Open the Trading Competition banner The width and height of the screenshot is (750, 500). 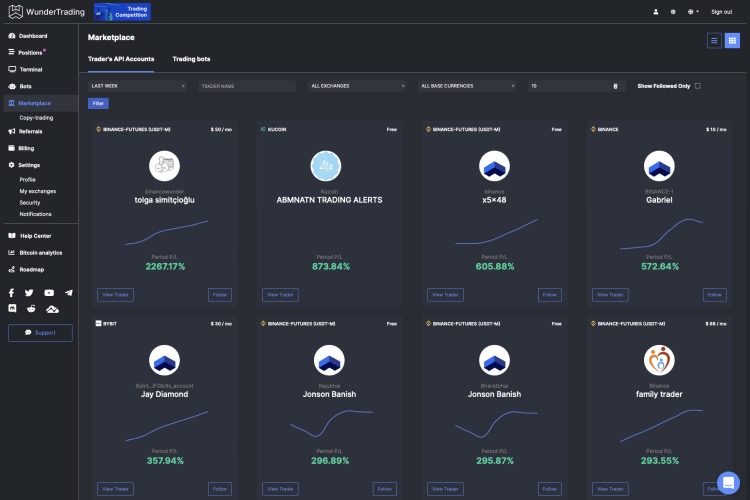pyautogui.click(x=122, y=12)
